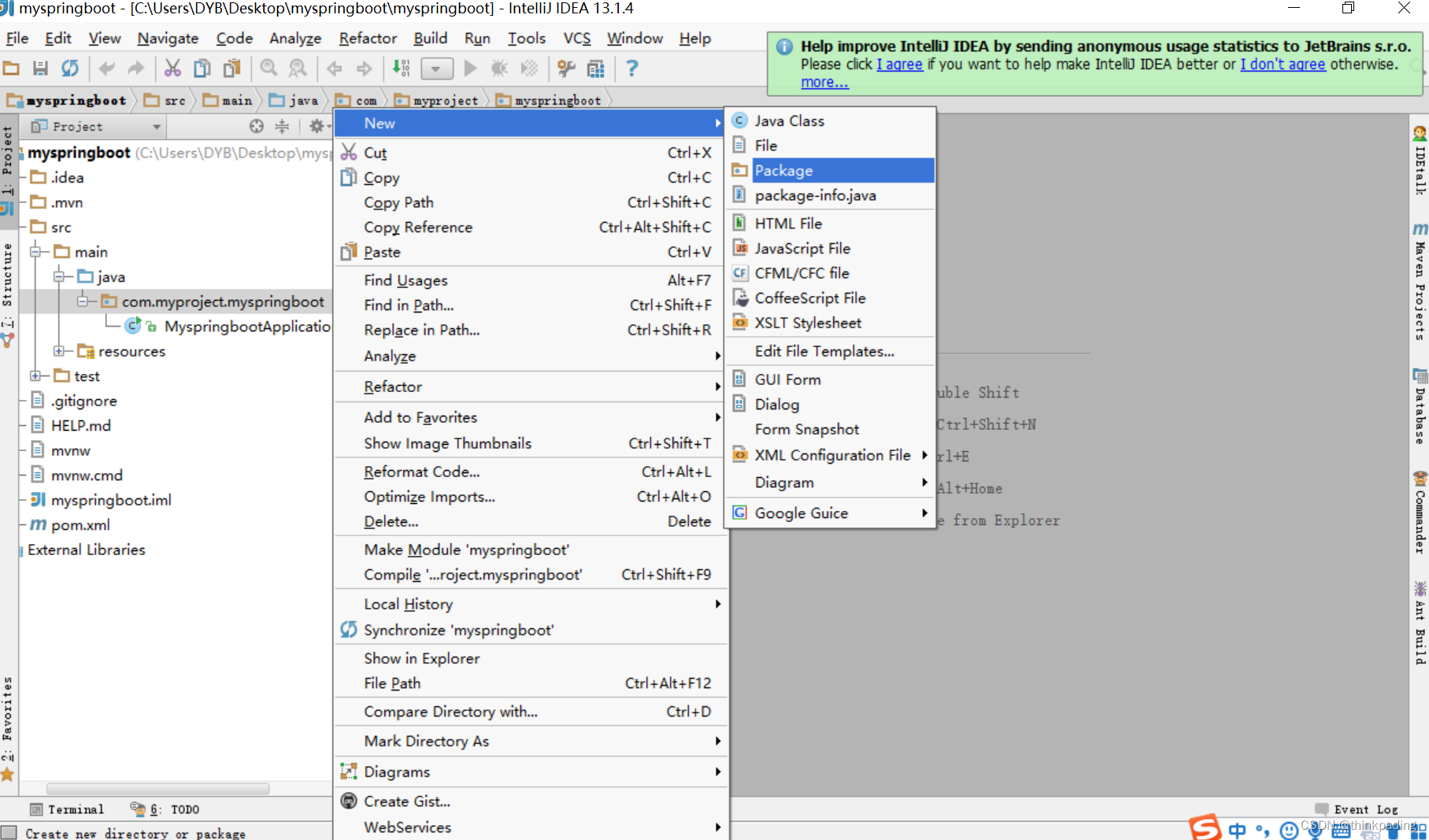Click the scroll from source target icon

click(257, 126)
